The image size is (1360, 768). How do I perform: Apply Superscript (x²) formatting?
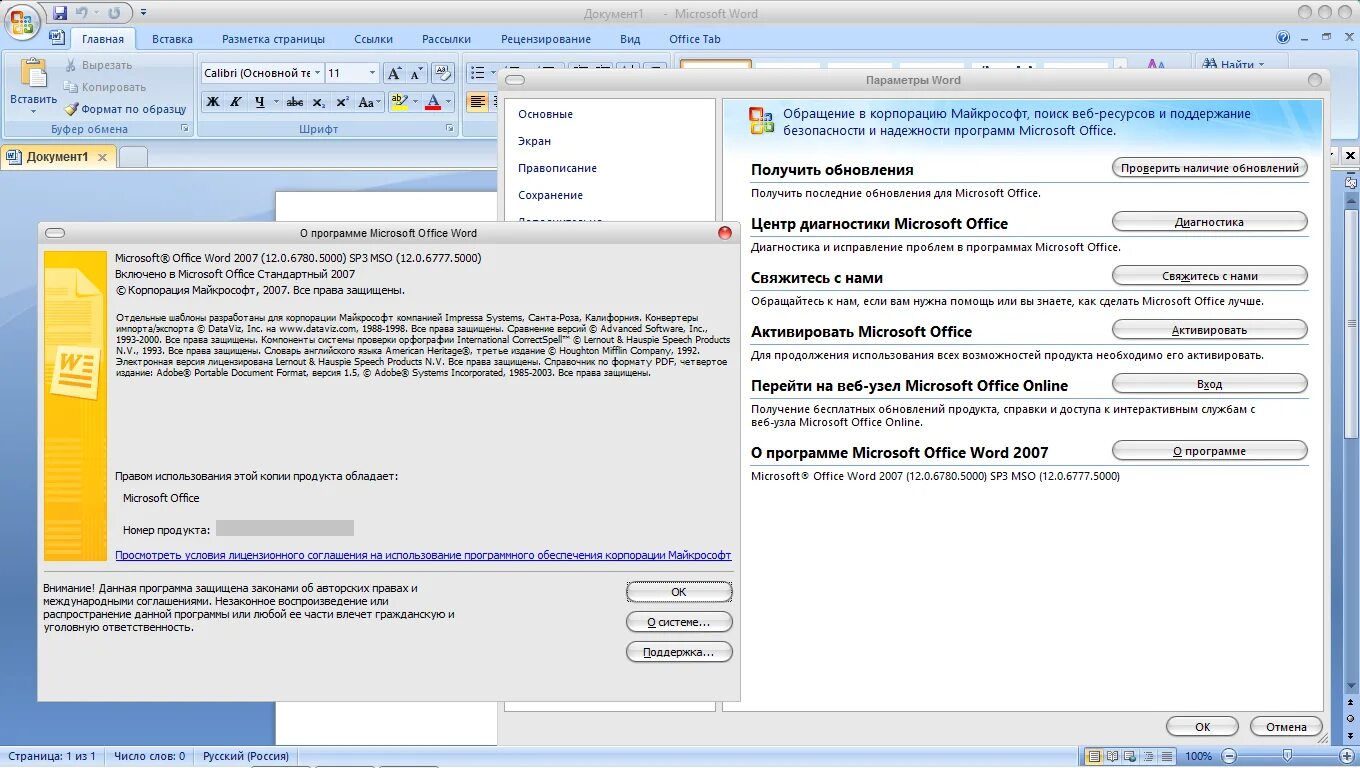[342, 102]
